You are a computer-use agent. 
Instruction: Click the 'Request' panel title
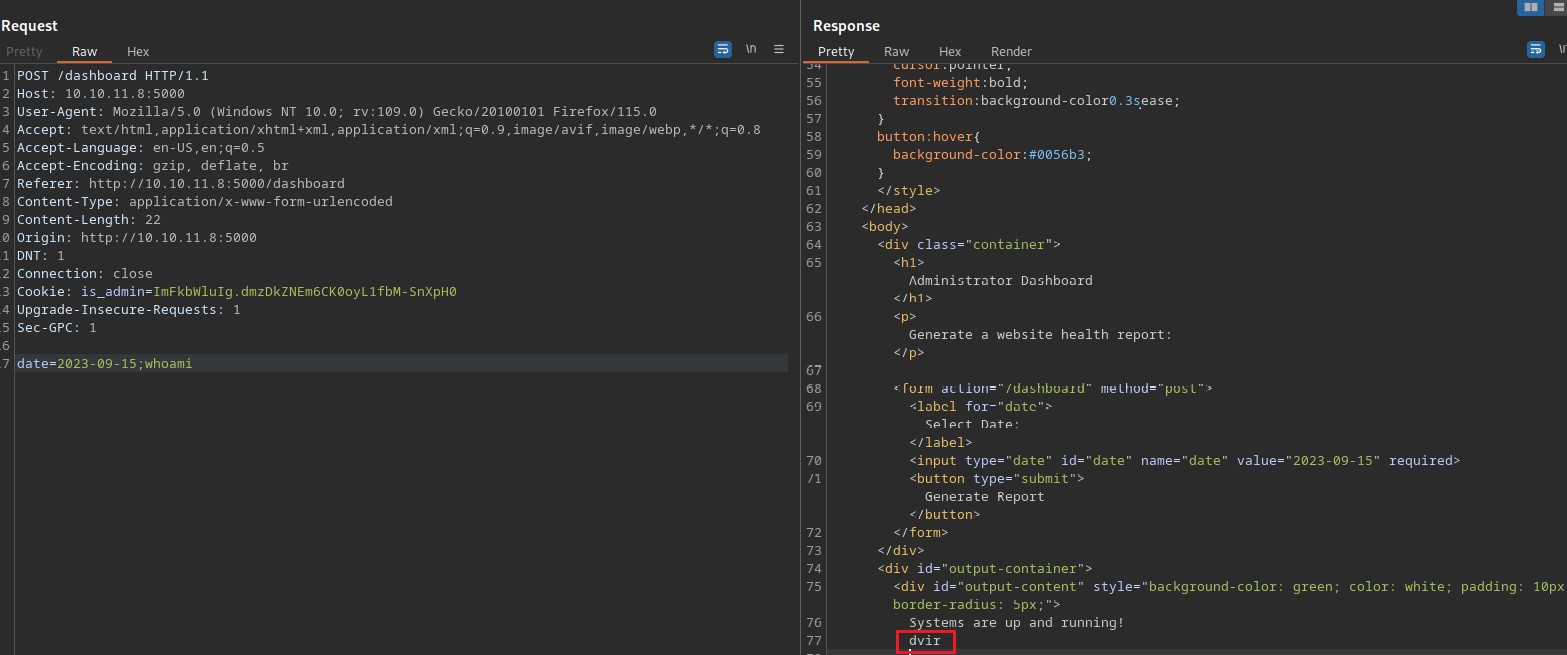pyautogui.click(x=29, y=26)
